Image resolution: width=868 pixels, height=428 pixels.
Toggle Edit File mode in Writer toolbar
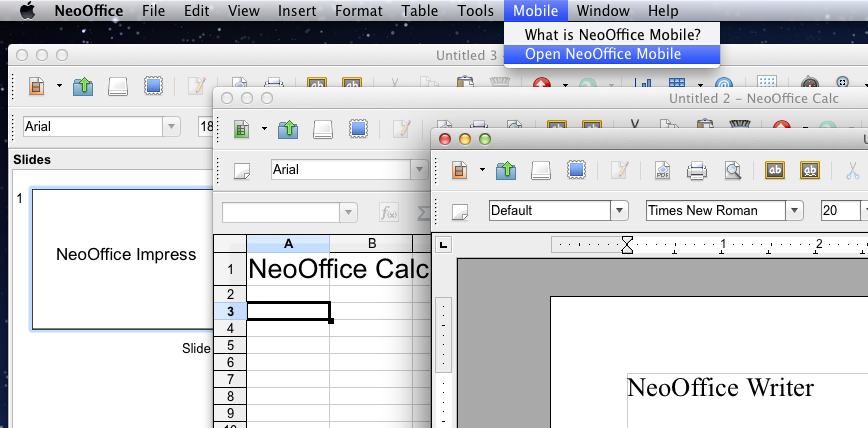[619, 170]
